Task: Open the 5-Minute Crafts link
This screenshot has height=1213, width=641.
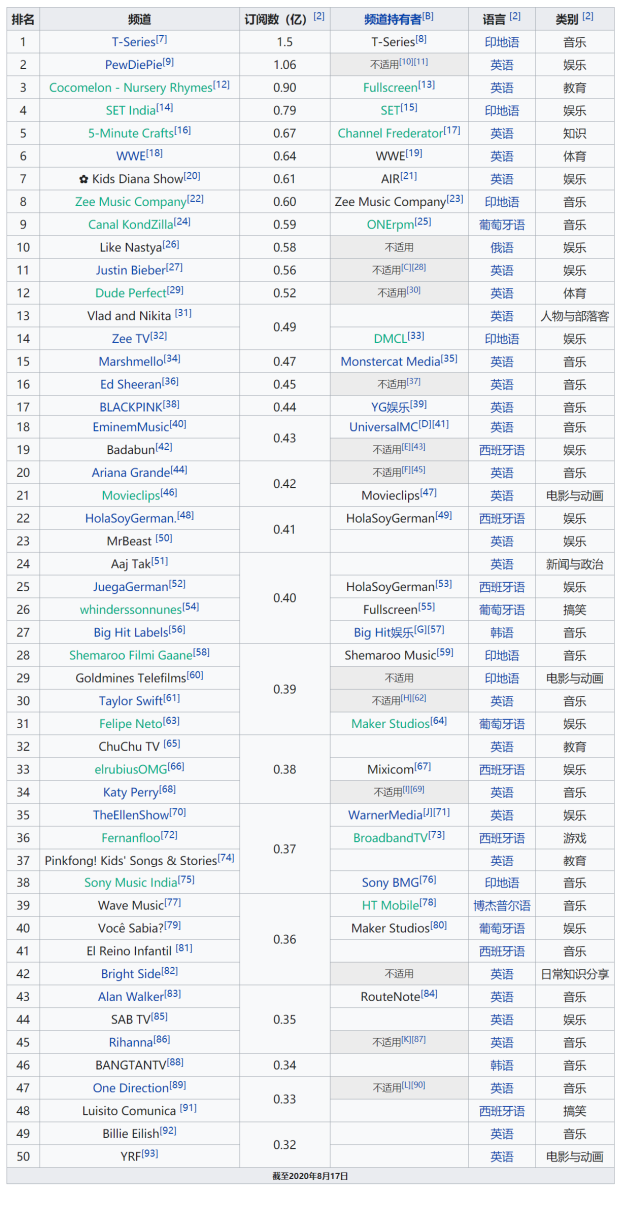Action: pyautogui.click(x=131, y=134)
